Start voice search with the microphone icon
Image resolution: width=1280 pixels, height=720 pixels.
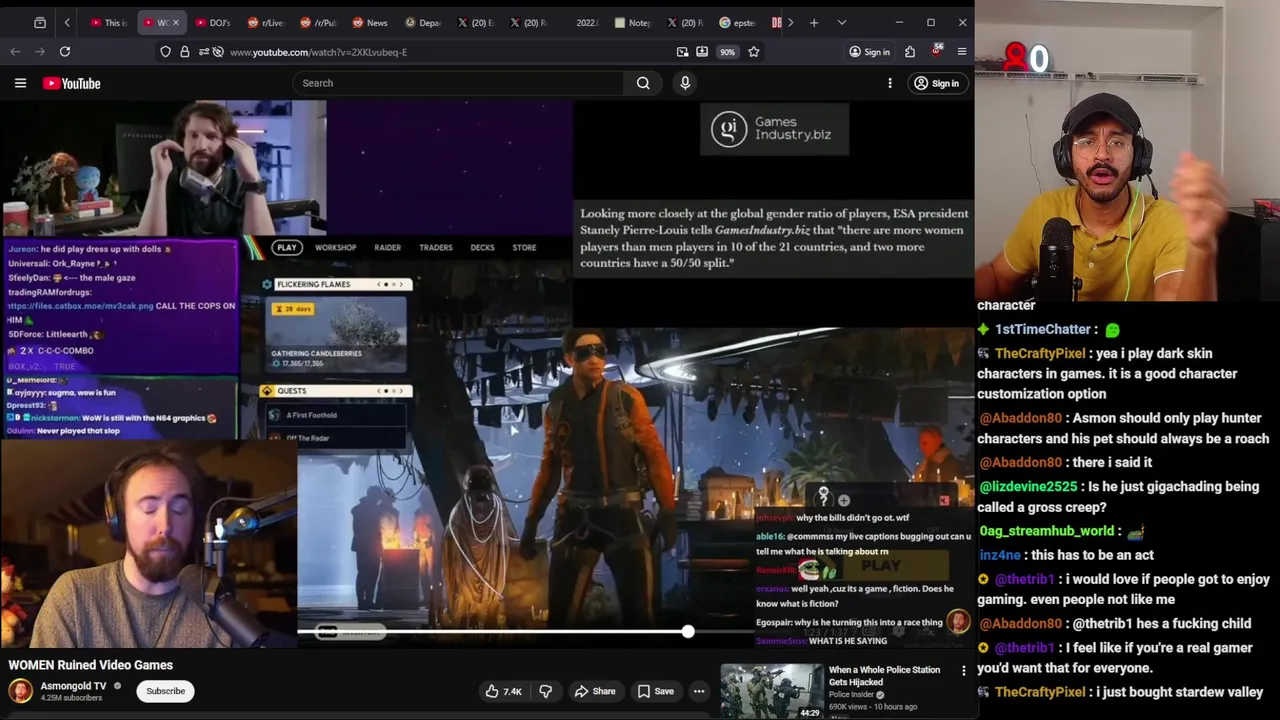[685, 83]
